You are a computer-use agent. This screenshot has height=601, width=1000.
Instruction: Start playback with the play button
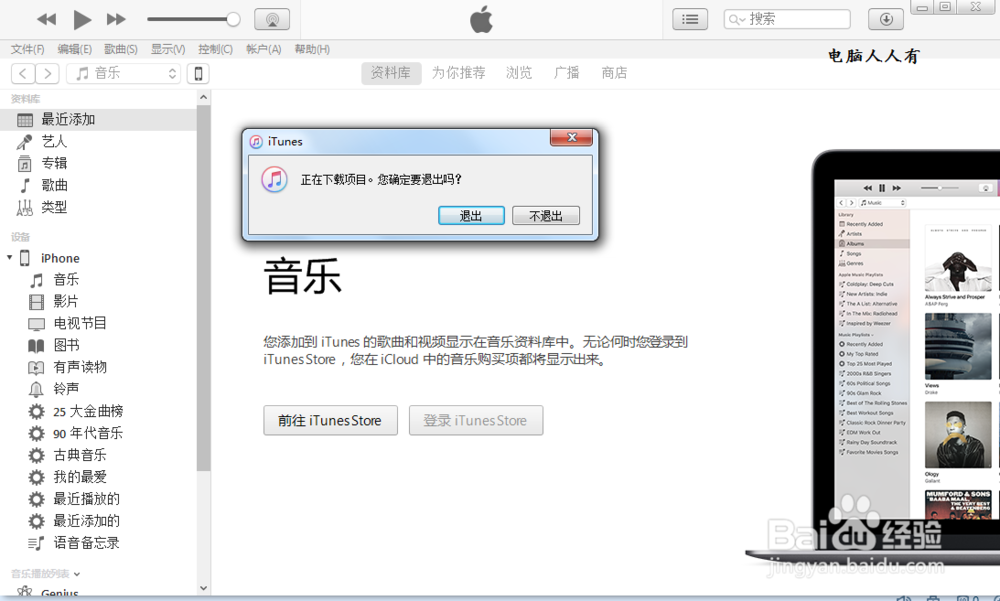(82, 20)
